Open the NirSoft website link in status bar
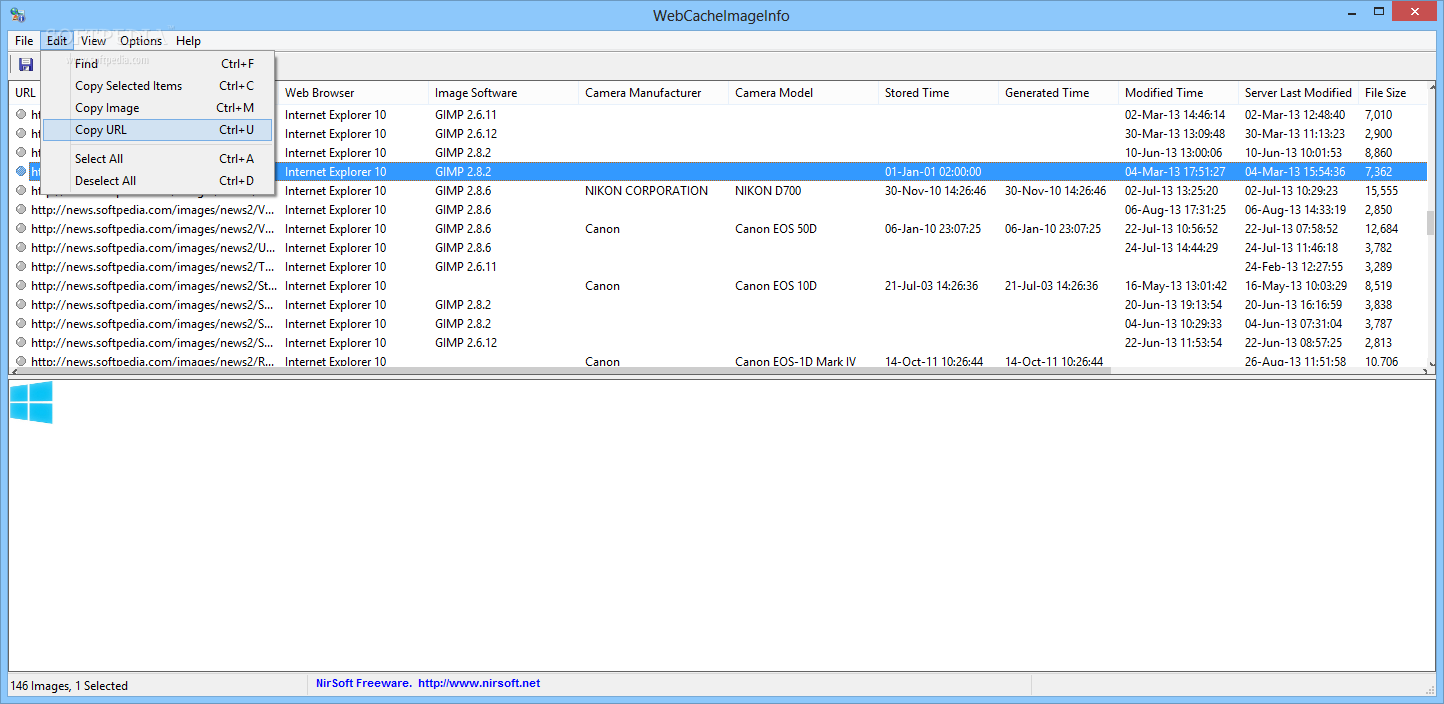The image size is (1444, 704). coord(479,684)
